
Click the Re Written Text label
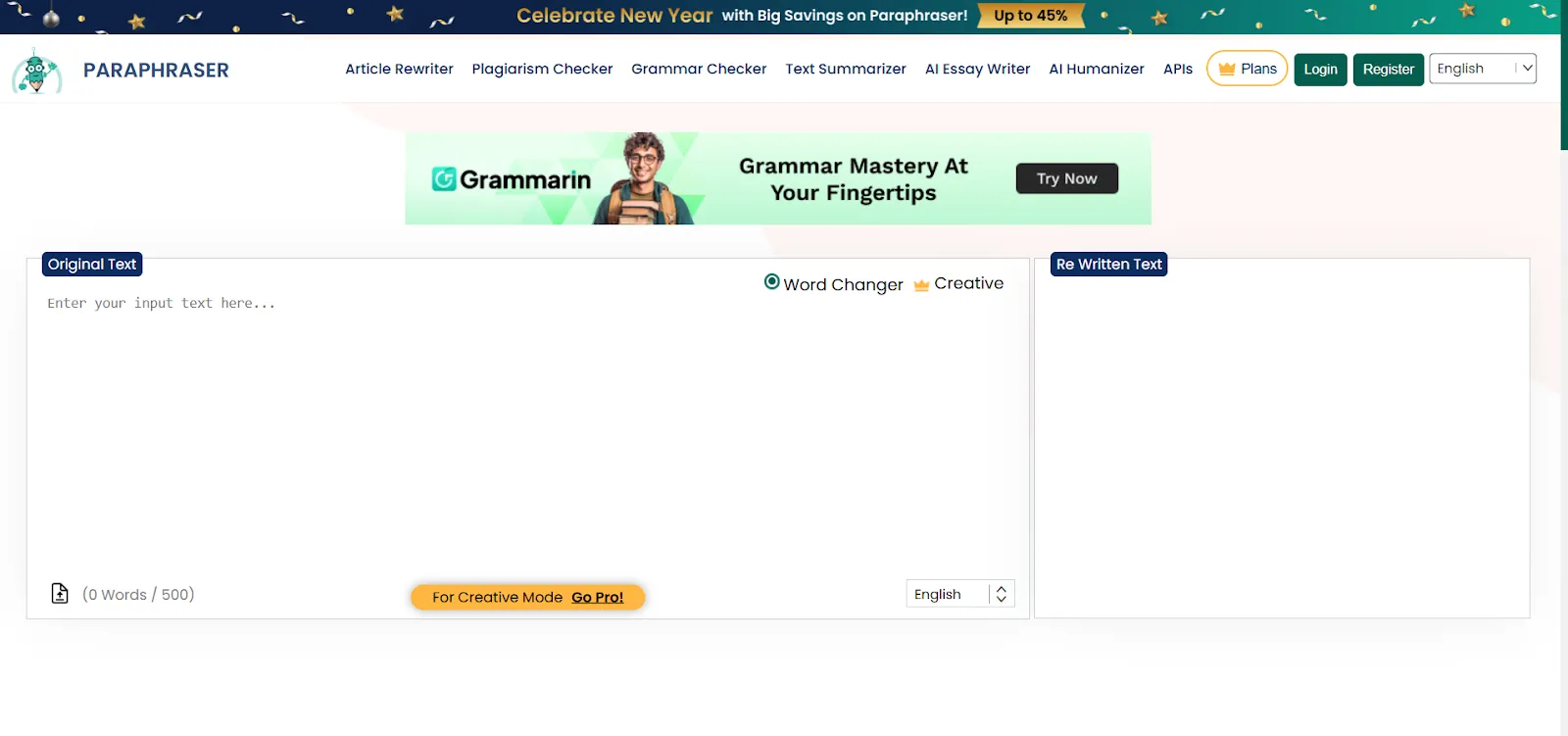tap(1108, 265)
